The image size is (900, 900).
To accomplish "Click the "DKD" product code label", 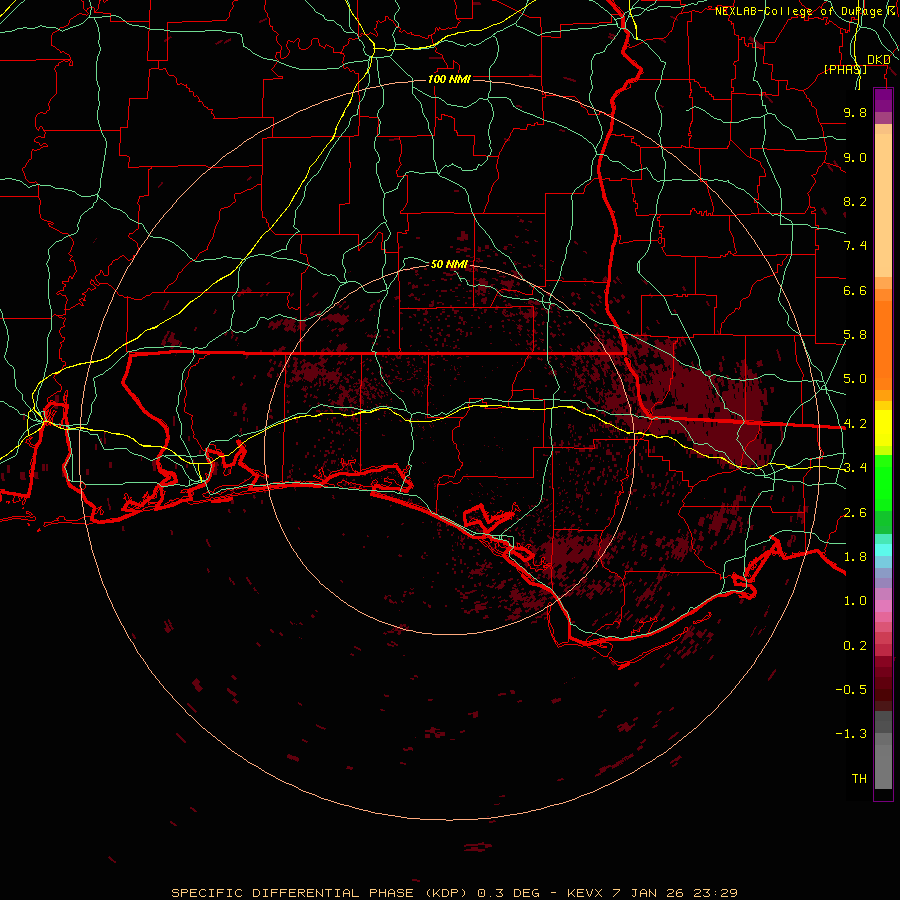I will point(878,60).
